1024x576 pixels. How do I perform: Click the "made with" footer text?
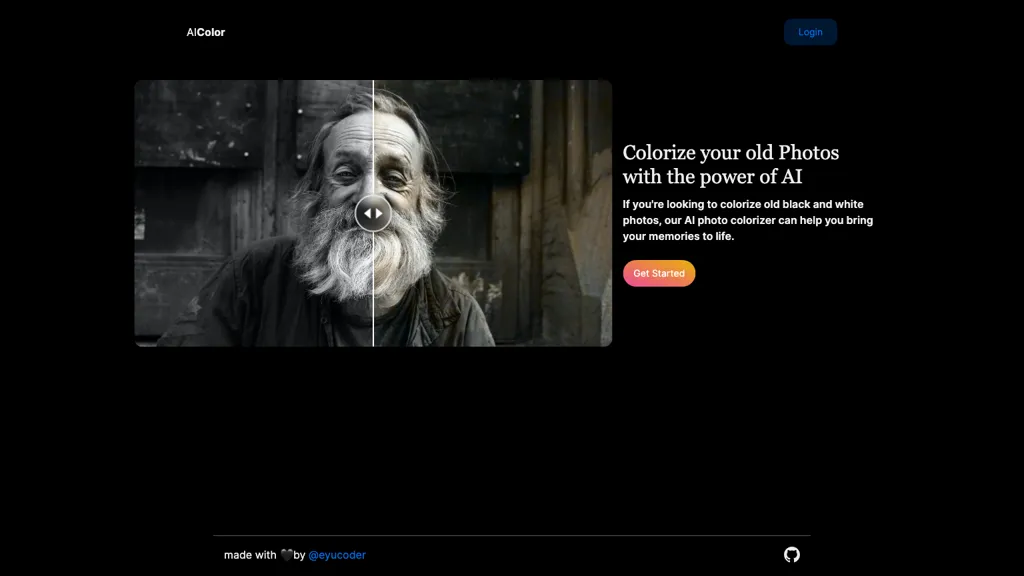[250, 554]
